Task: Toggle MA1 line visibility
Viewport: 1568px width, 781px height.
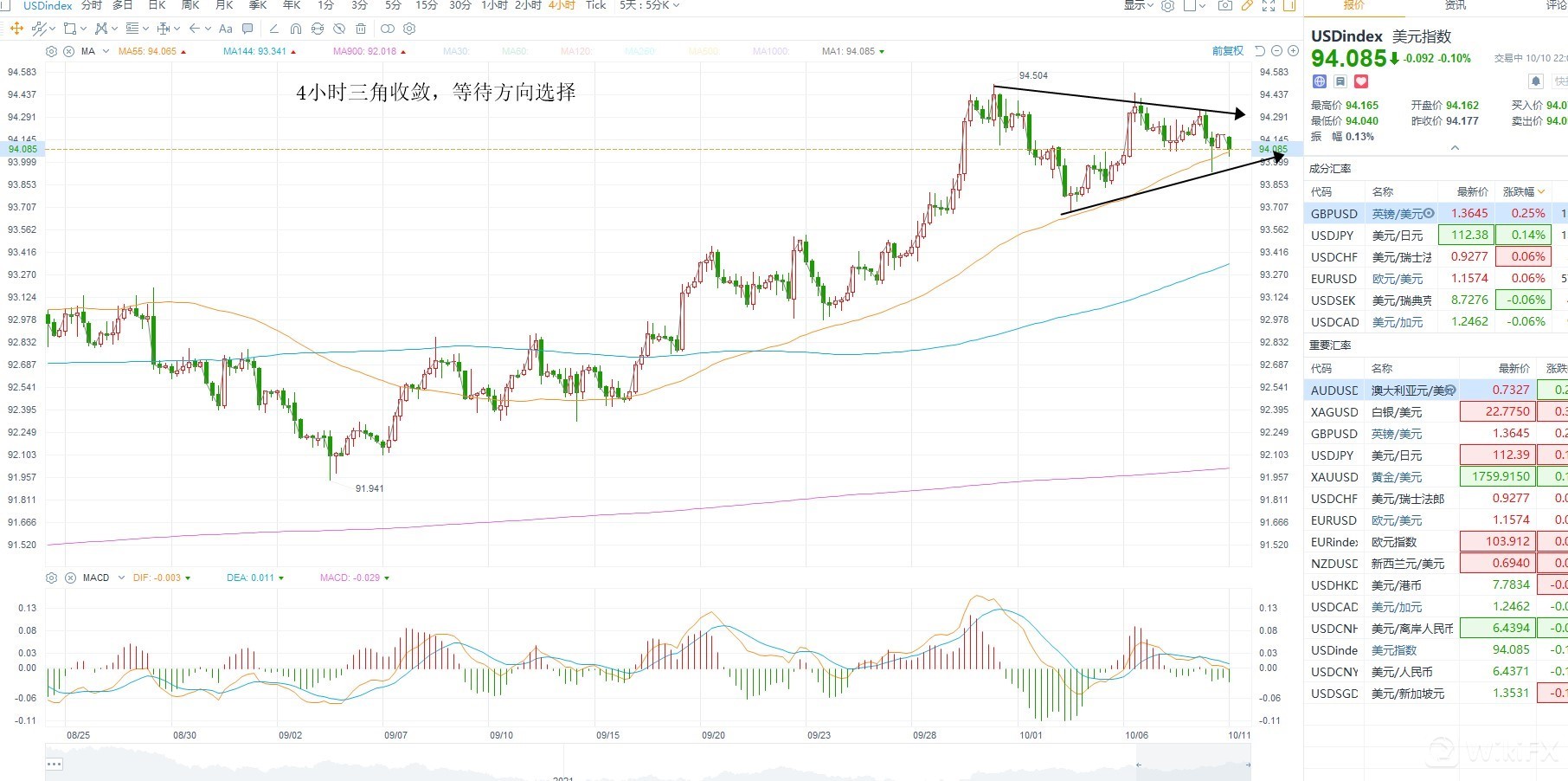Action: coord(853,51)
